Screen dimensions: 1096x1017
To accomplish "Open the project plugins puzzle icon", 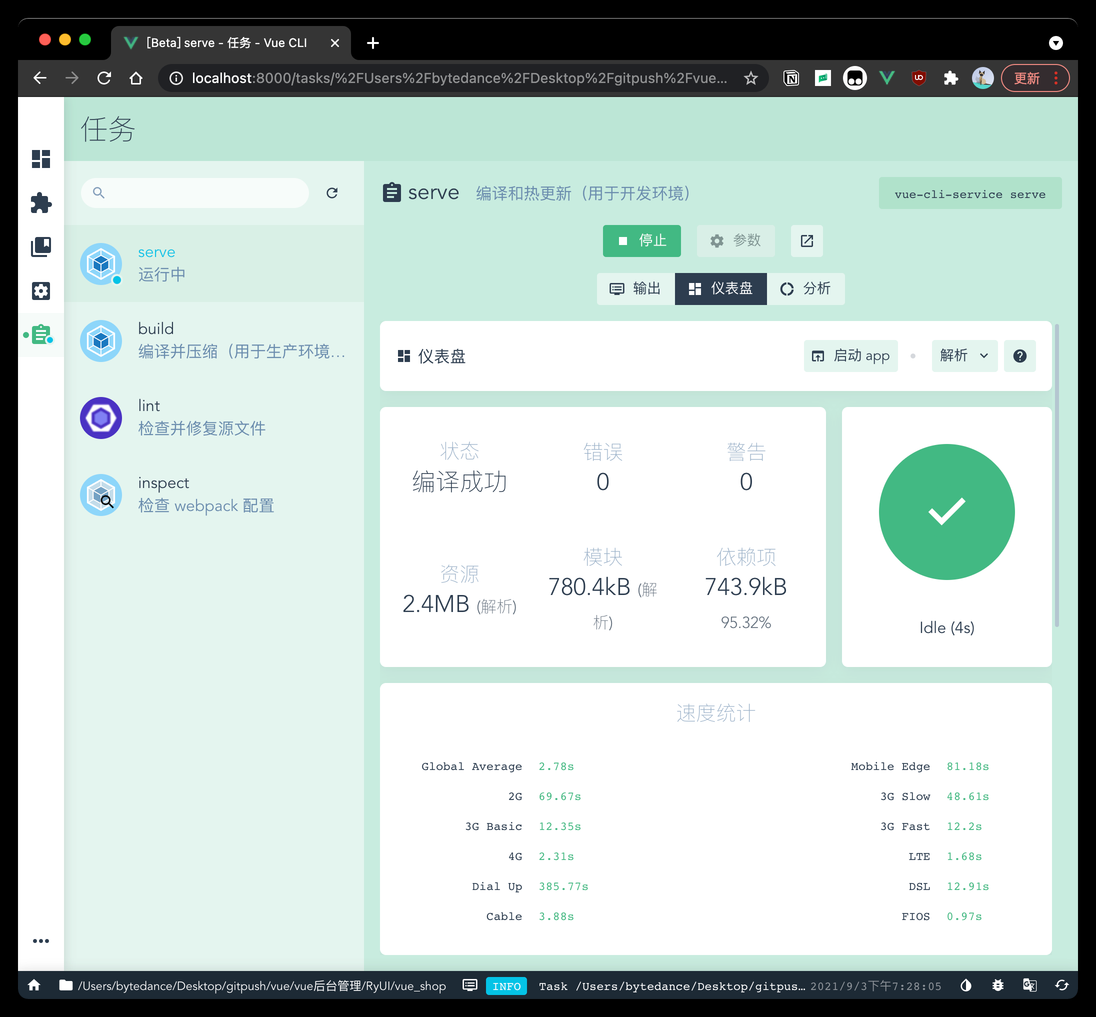I will click(41, 203).
